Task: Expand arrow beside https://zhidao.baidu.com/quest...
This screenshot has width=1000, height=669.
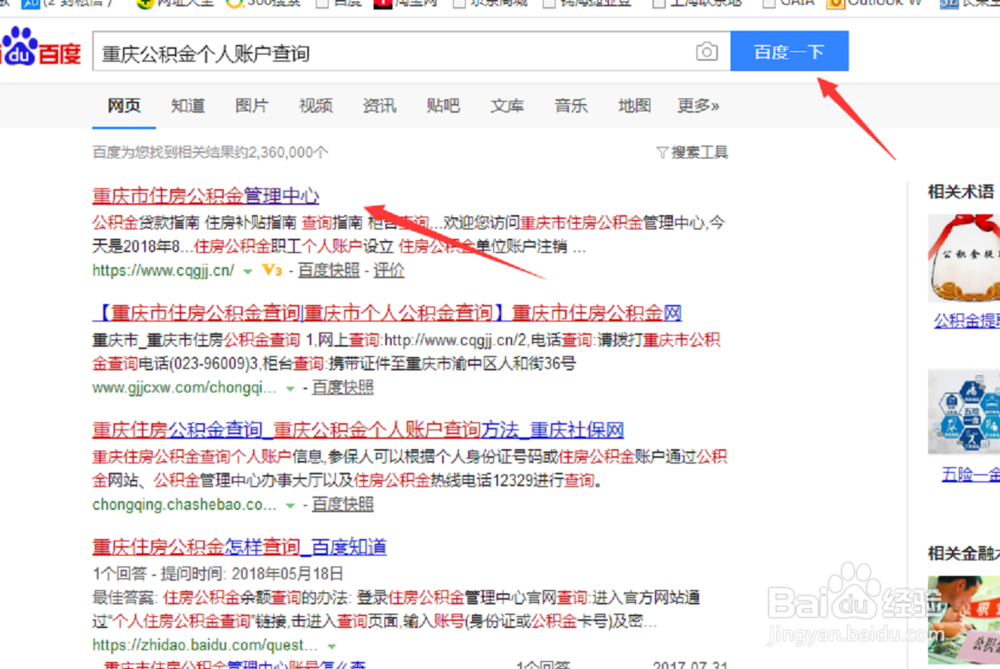Action: (332, 647)
